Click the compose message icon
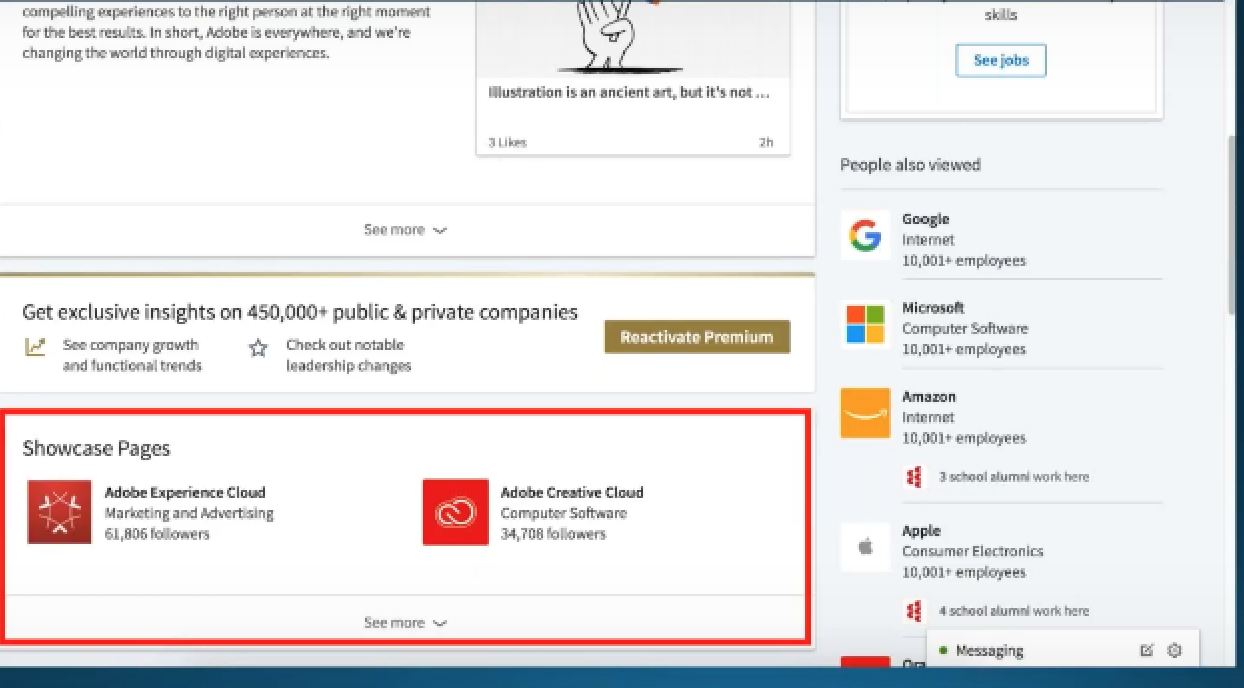The height and width of the screenshot is (688, 1244). 1146,650
